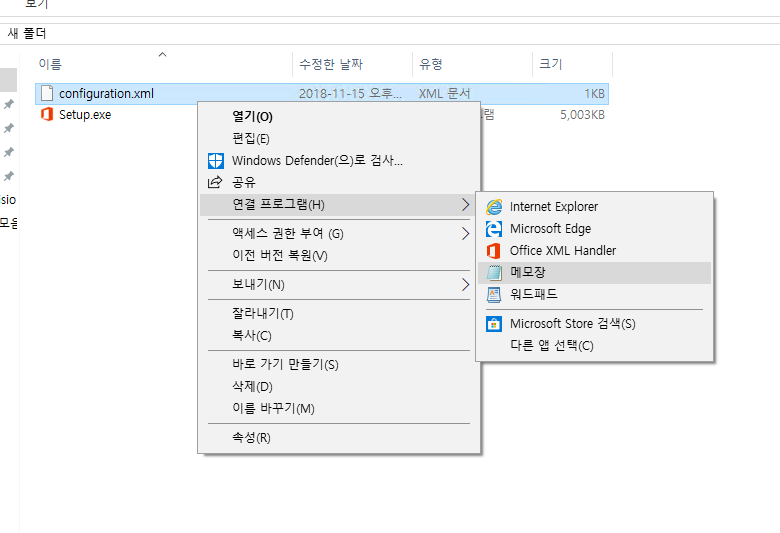780x533 pixels.
Task: Open with 메모장
Action: click(x=594, y=273)
